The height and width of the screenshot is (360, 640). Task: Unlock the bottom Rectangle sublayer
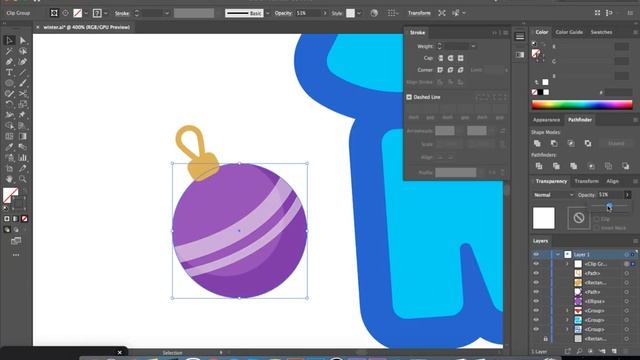click(545, 339)
